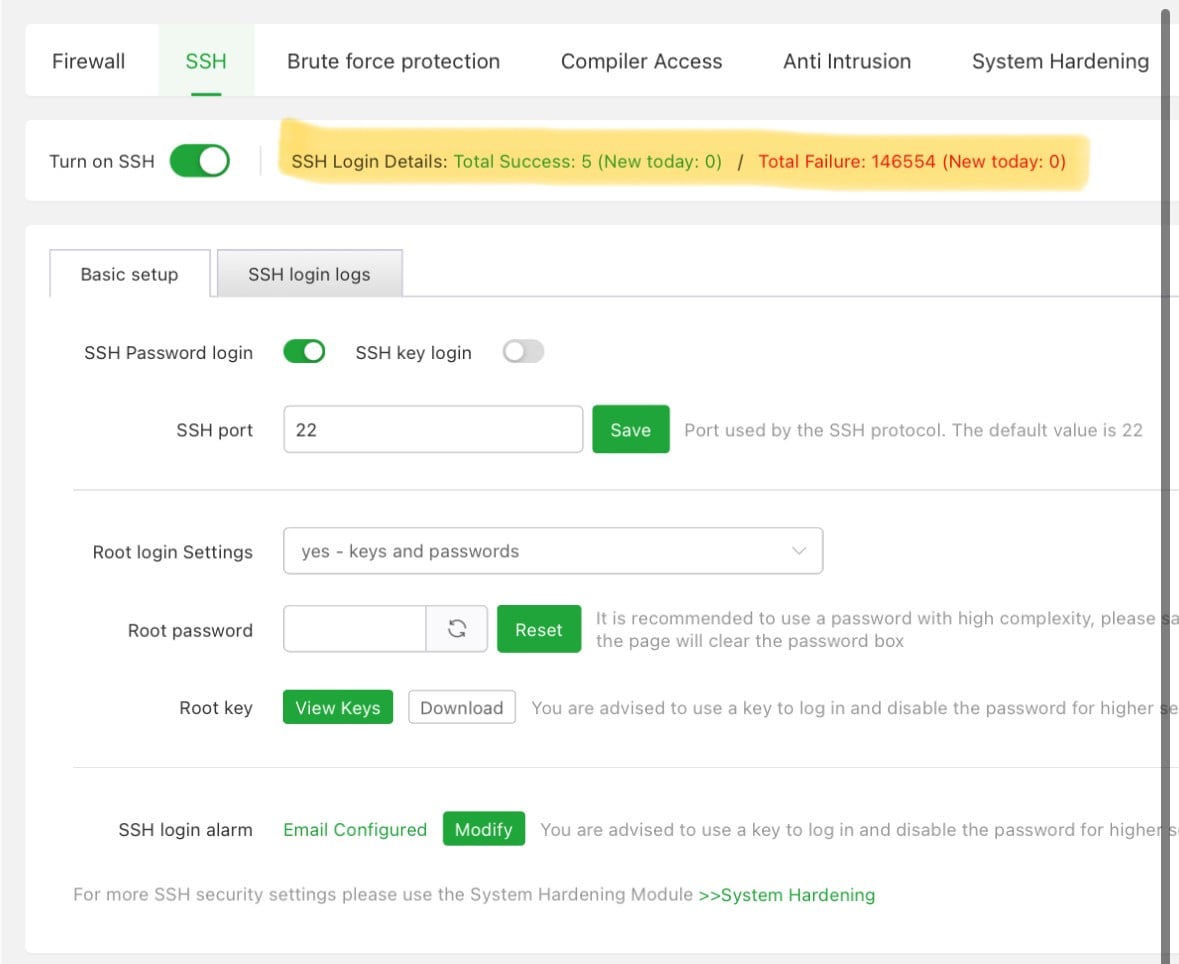Image resolution: width=1179 pixels, height=964 pixels.
Task: Switch to the Firewall tab
Action: (x=89, y=61)
